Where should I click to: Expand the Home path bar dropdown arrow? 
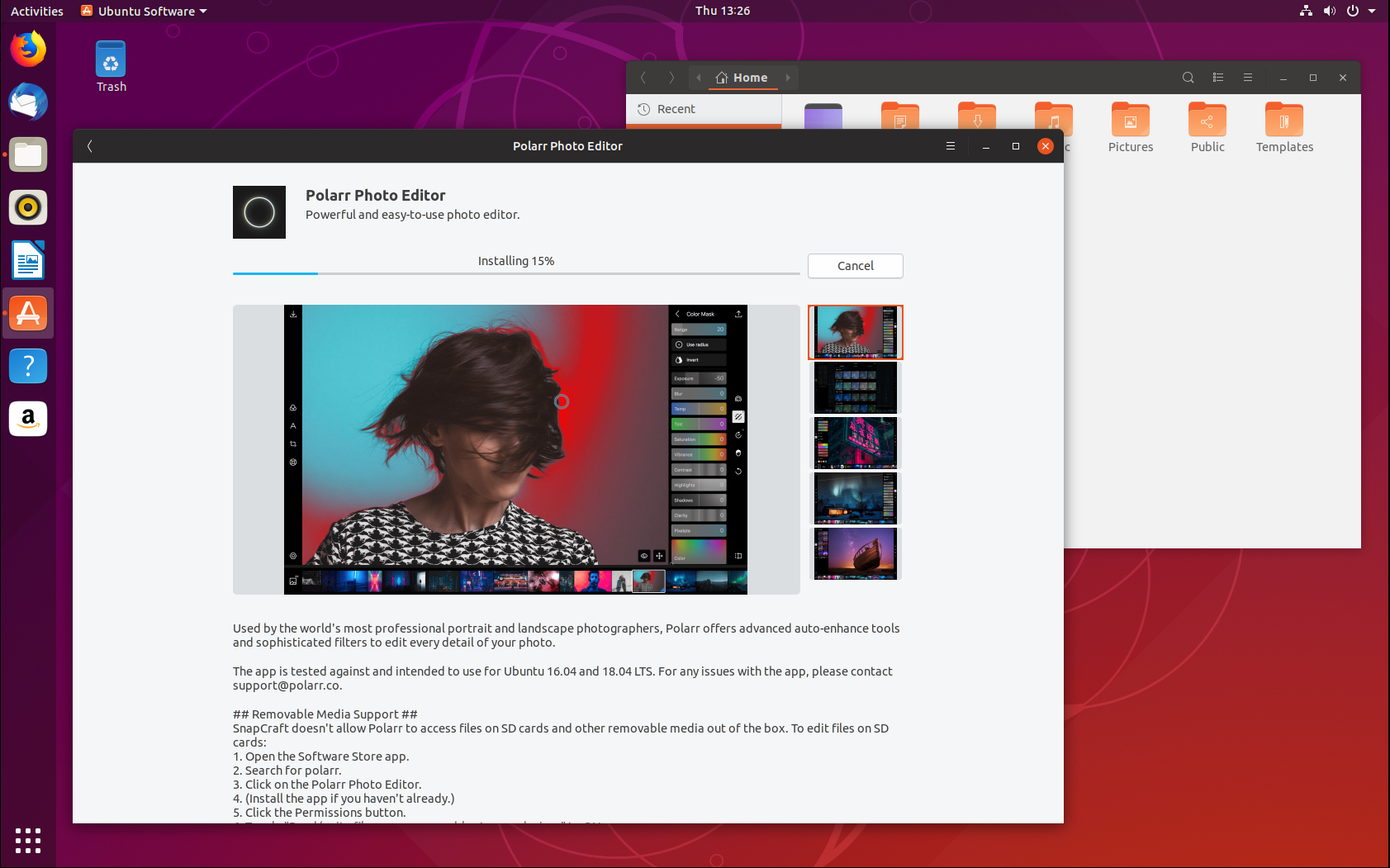pos(788,78)
